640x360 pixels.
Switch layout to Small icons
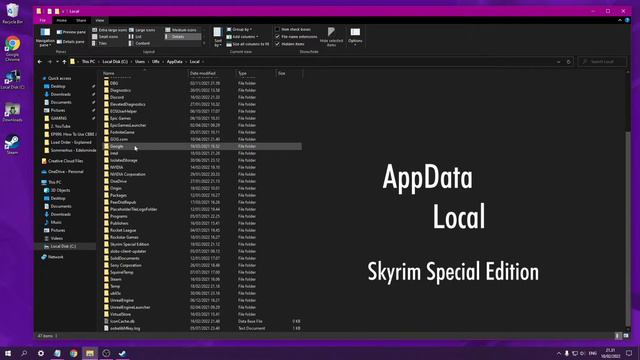105,37
